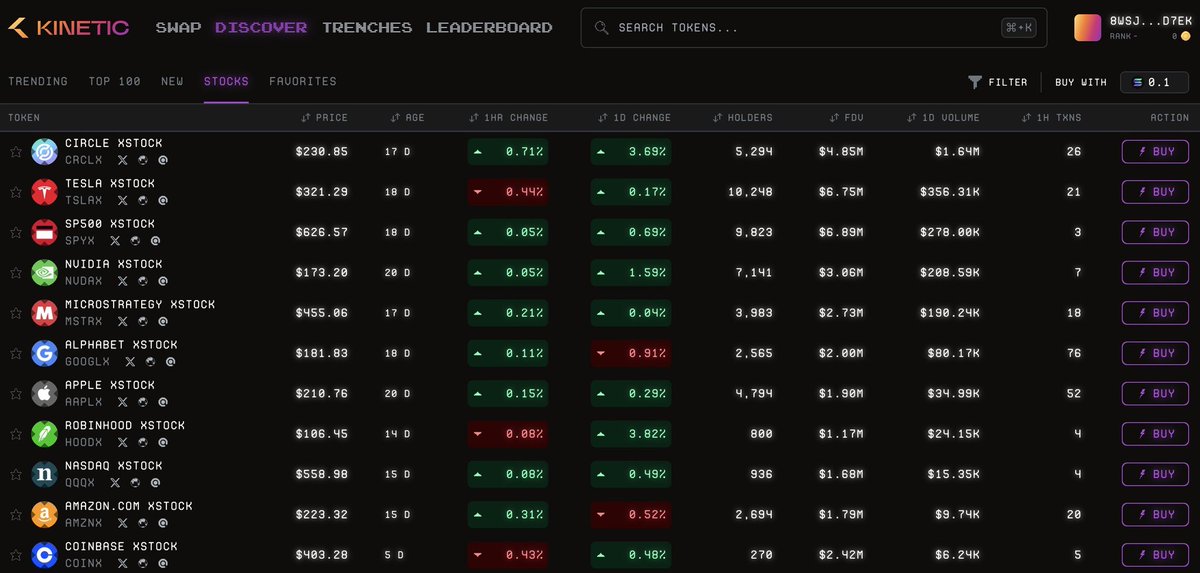The image size is (1200, 573).
Task: Buy Nasdaq xStock
Action: [1155, 474]
